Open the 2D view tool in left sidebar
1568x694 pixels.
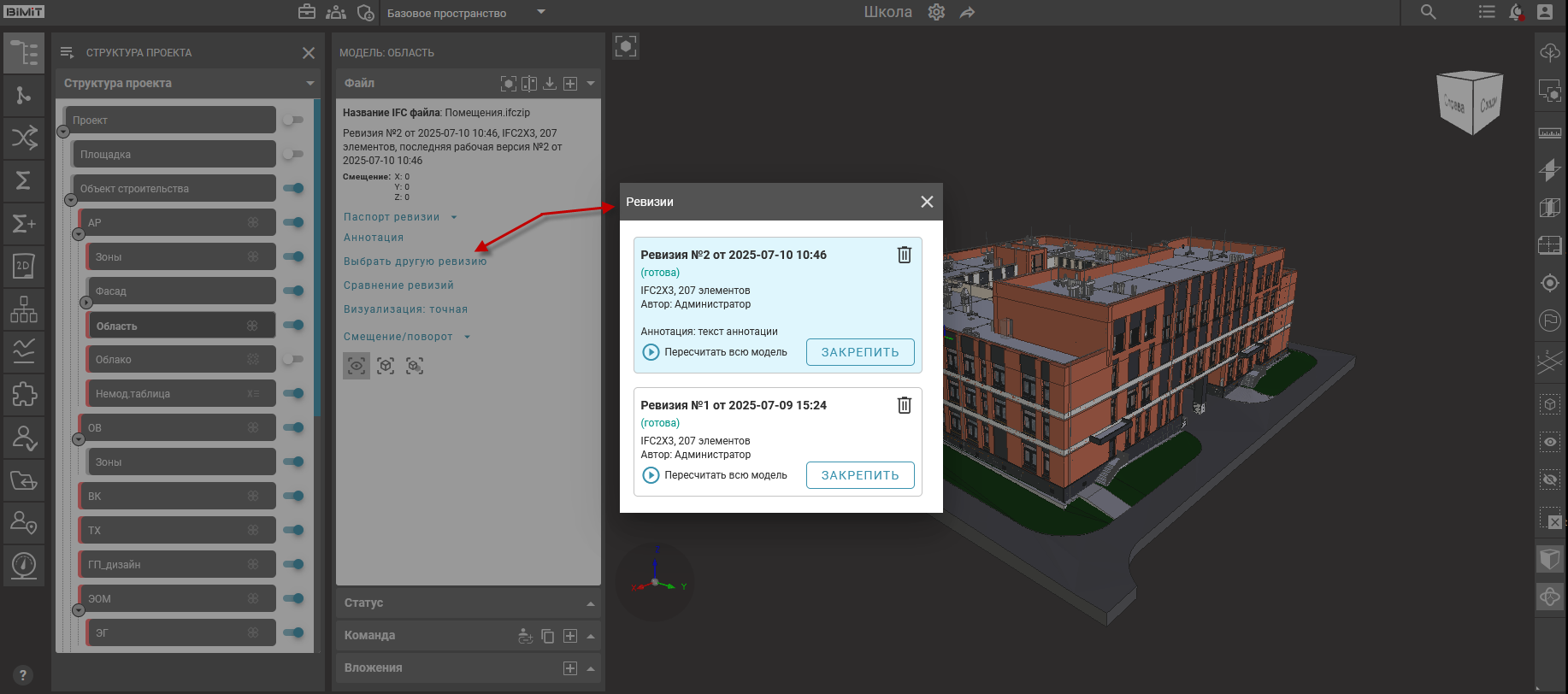click(23, 266)
